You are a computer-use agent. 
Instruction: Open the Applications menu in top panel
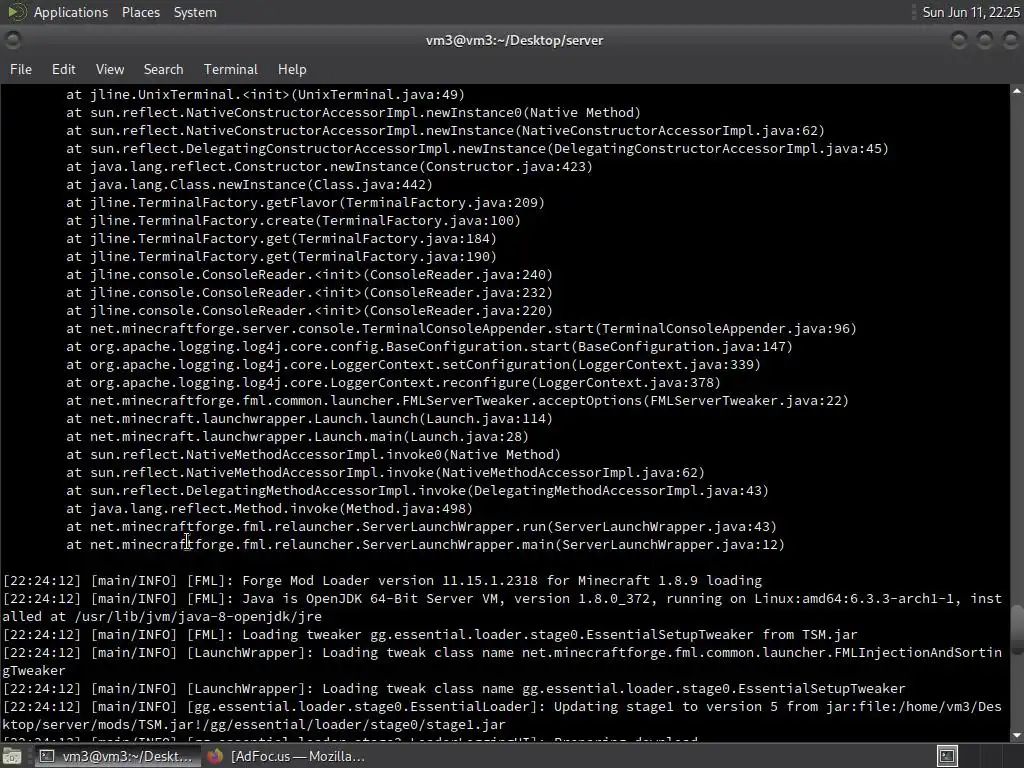point(71,12)
